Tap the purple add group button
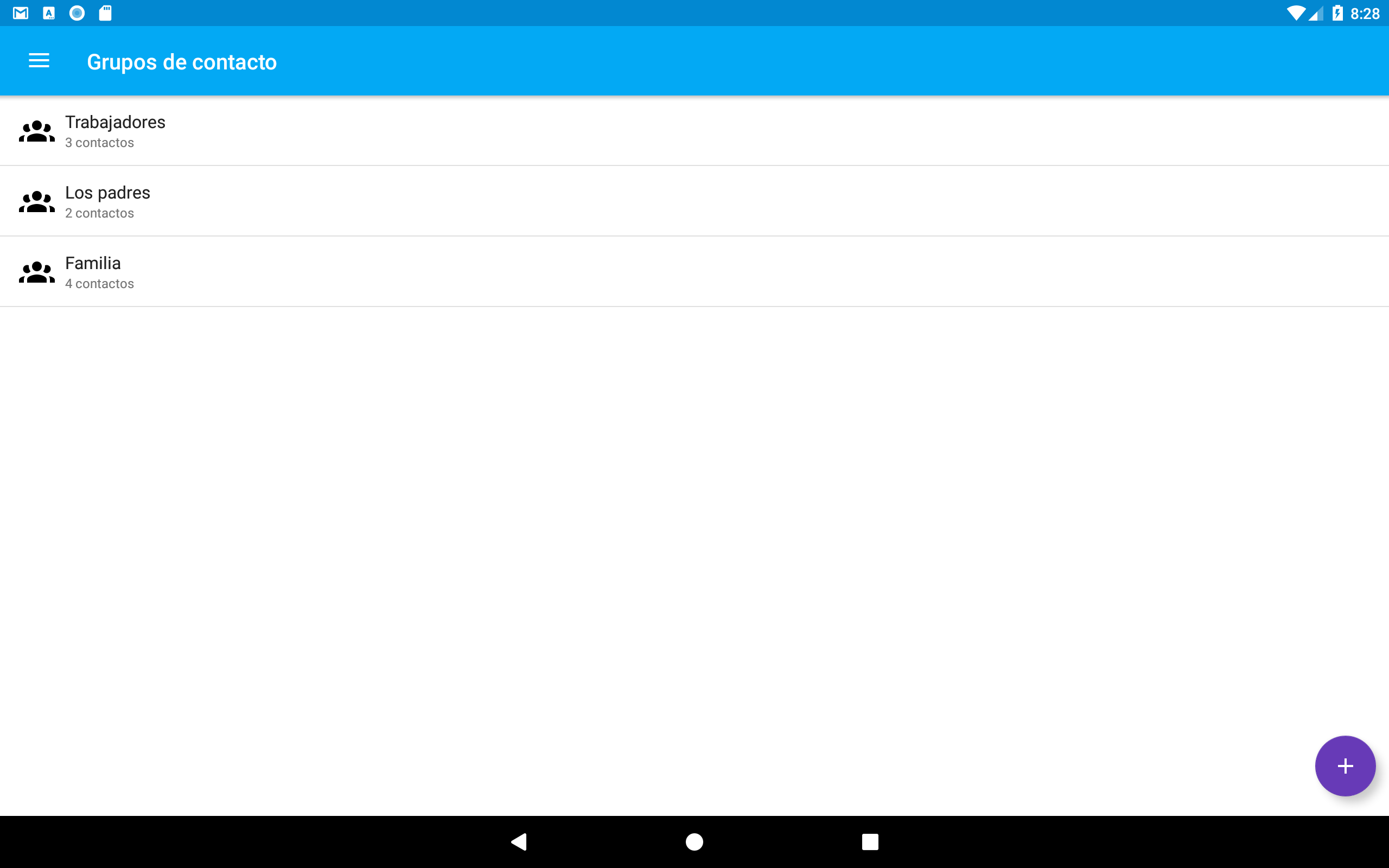 pyautogui.click(x=1345, y=766)
